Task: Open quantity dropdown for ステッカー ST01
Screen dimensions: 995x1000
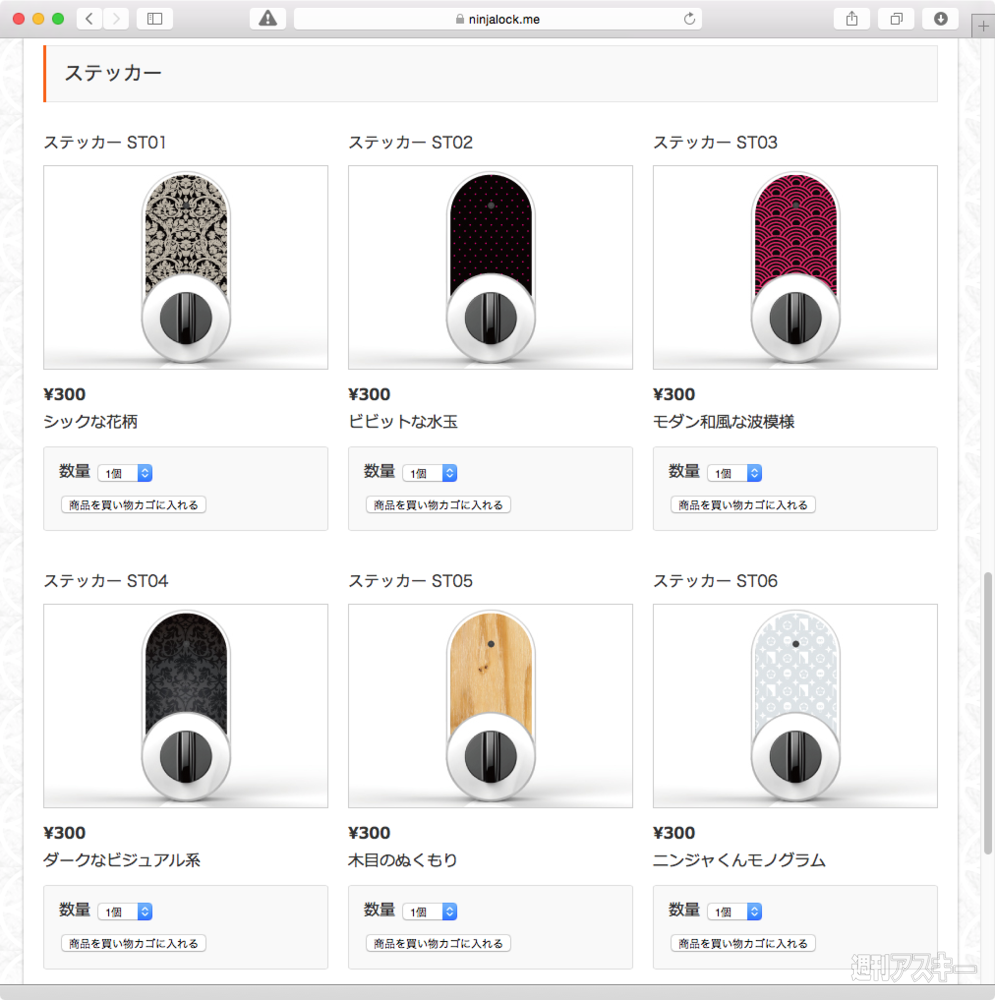Action: [125, 473]
